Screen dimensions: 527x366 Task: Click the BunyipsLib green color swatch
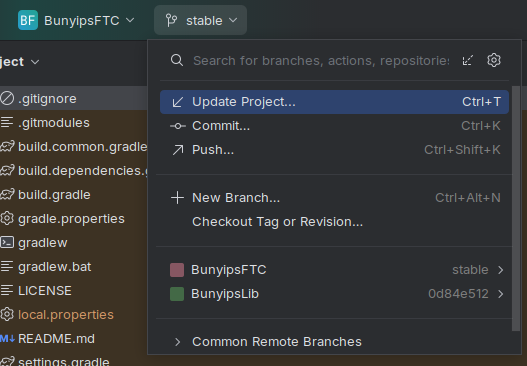tap(177, 294)
